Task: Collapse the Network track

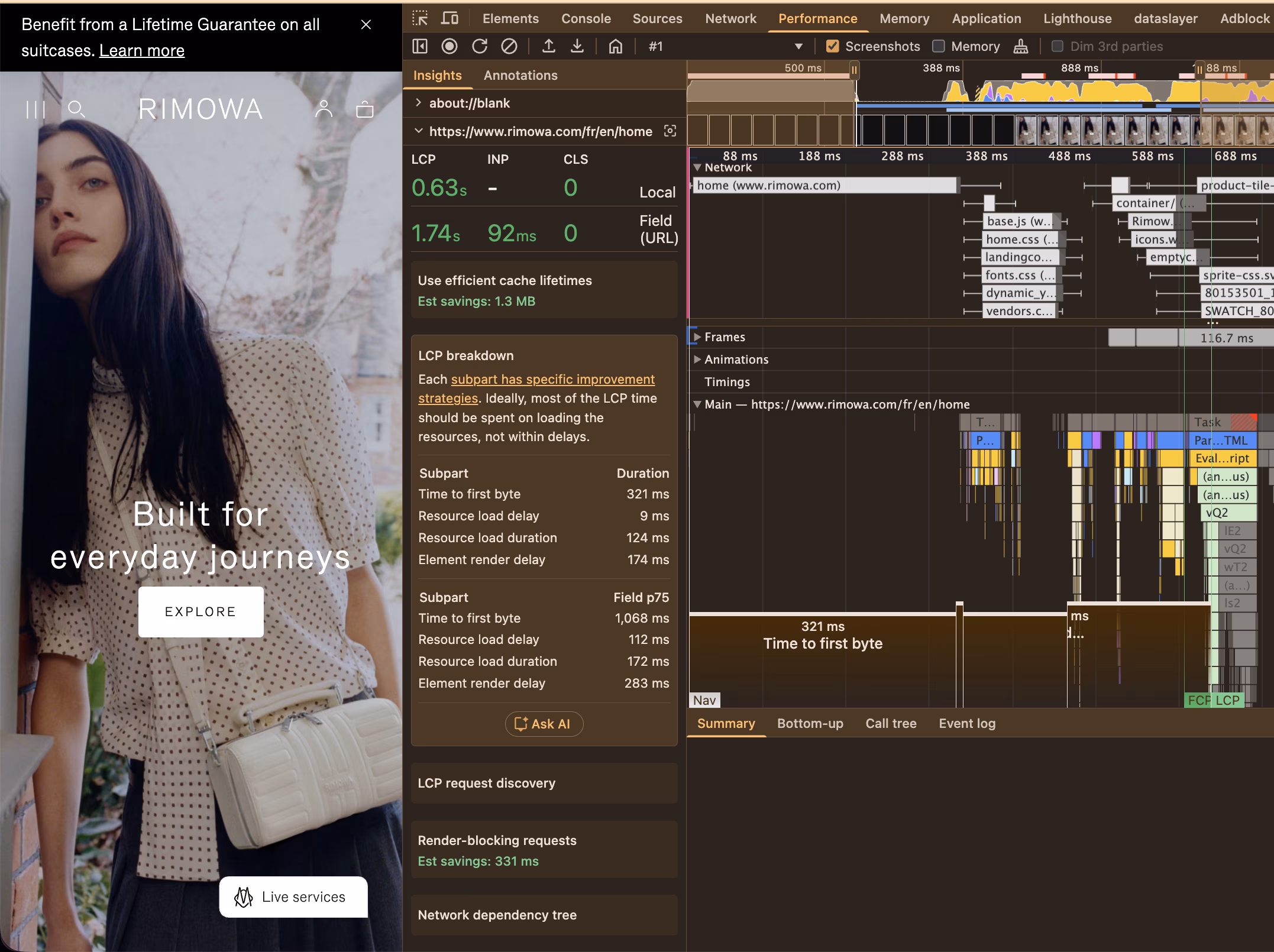Action: (697, 167)
